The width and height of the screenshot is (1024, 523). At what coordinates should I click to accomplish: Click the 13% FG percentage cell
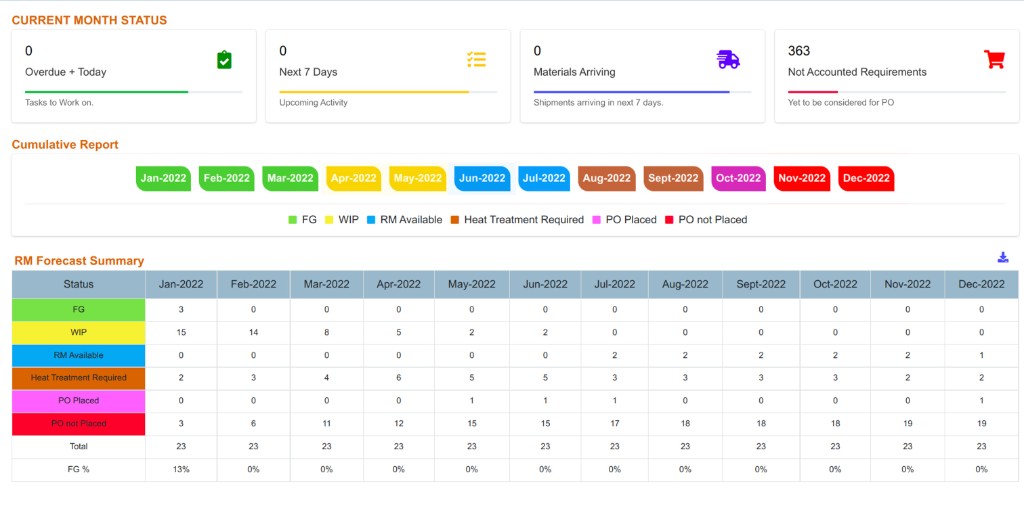[181, 469]
